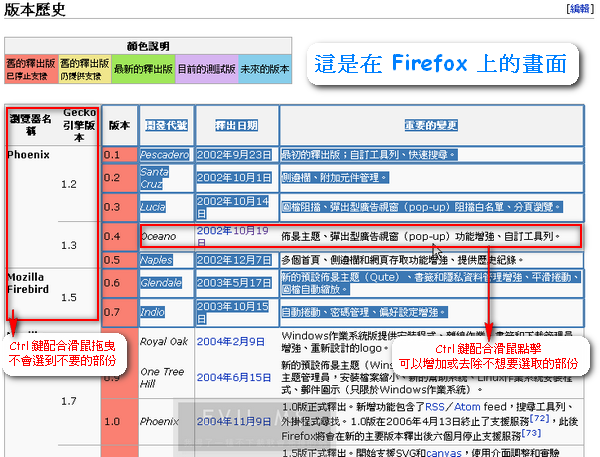Click the 版本歷史 section heading
Viewport: 600px width, 457px height.
click(35, 10)
